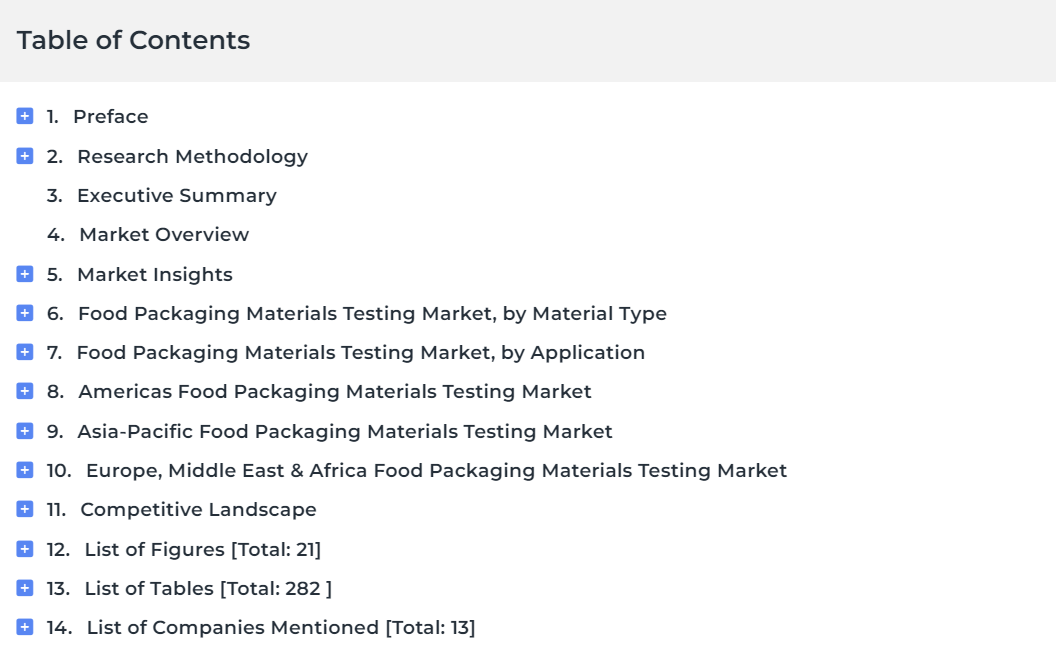Viewport: 1056px width, 651px height.
Task: Select List of Tables [Total: 282] text
Action: [x=208, y=588]
